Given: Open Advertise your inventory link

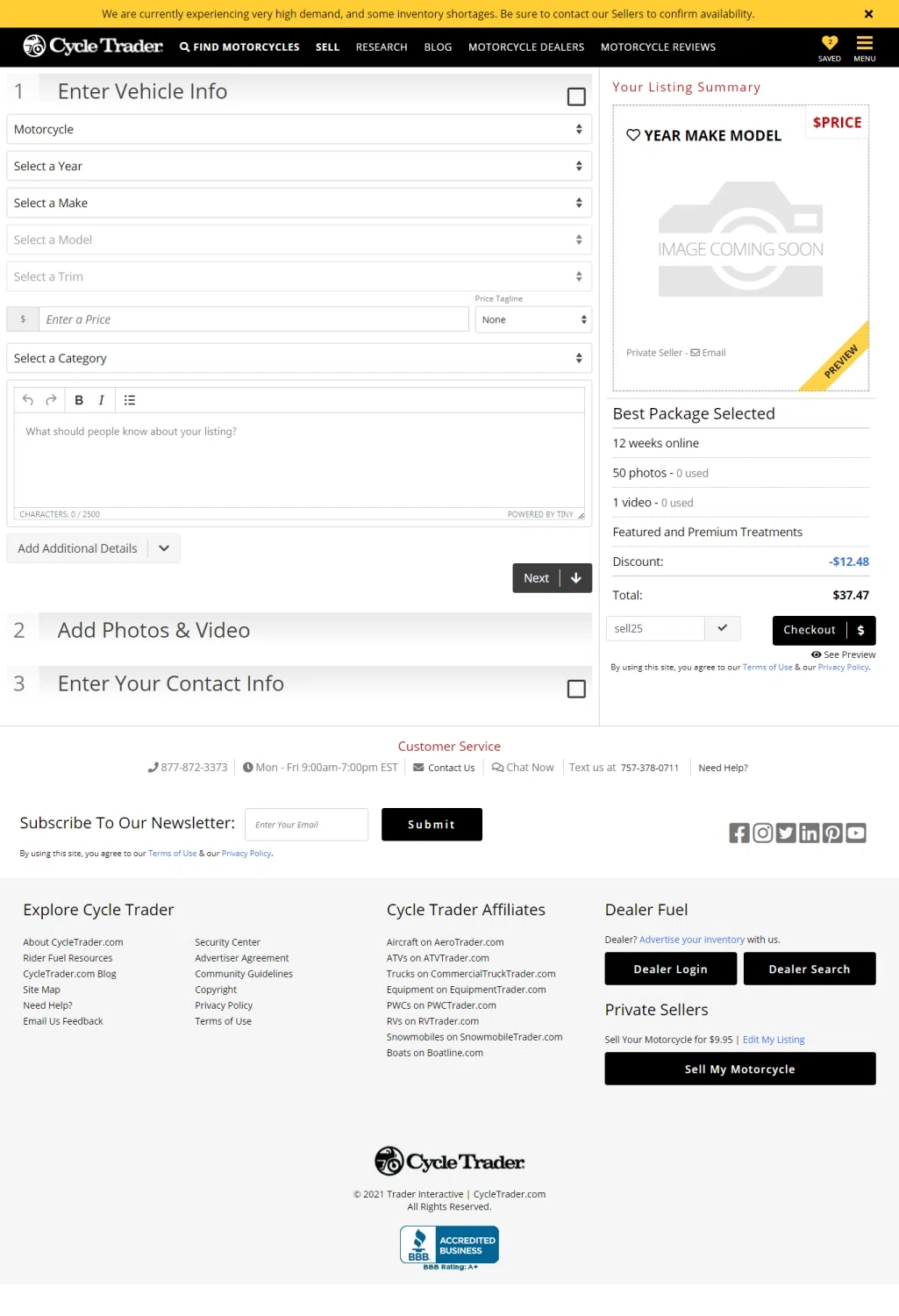Looking at the screenshot, I should pos(692,940).
